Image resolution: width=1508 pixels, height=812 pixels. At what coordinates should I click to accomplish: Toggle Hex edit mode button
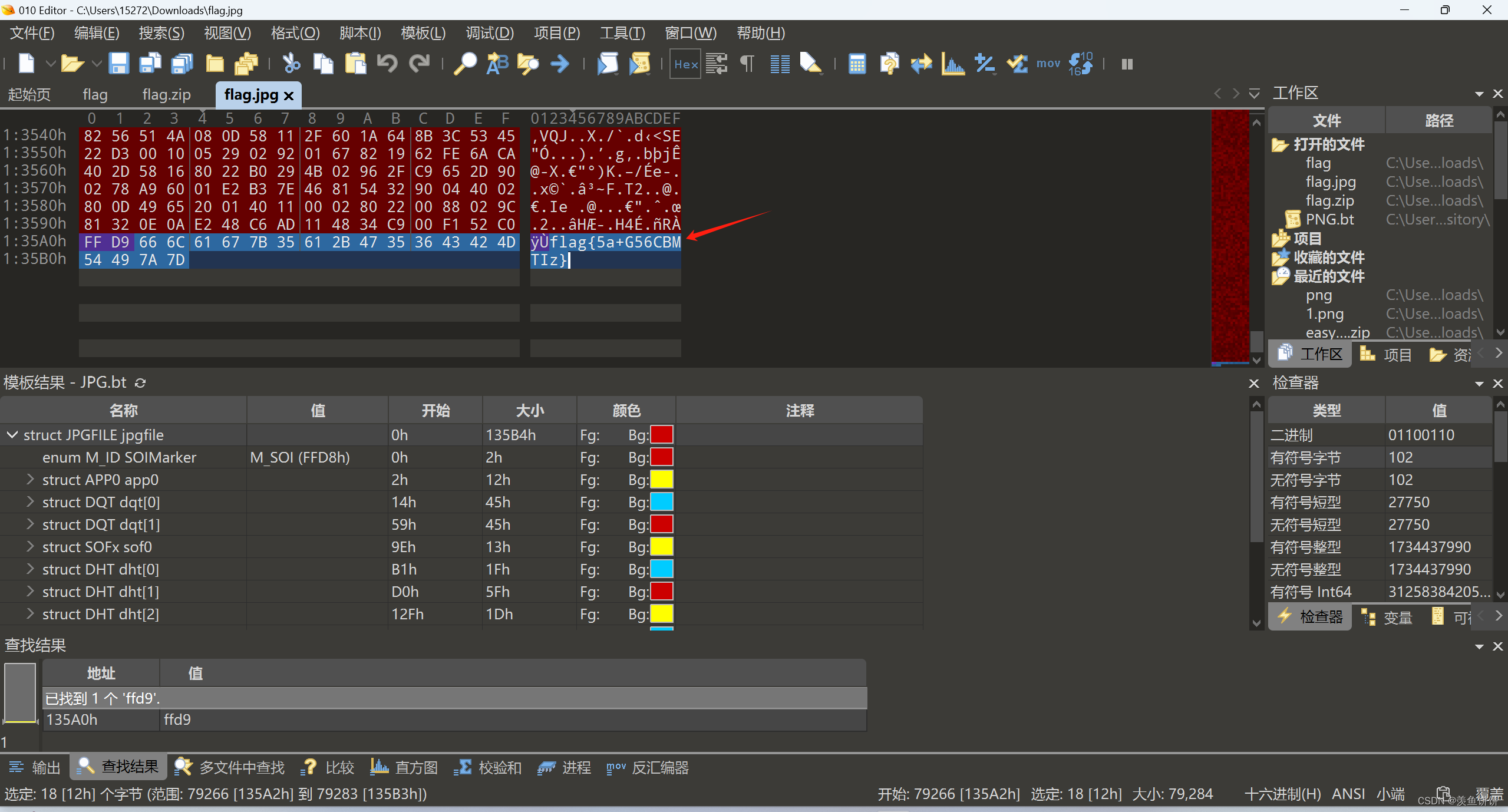point(685,64)
